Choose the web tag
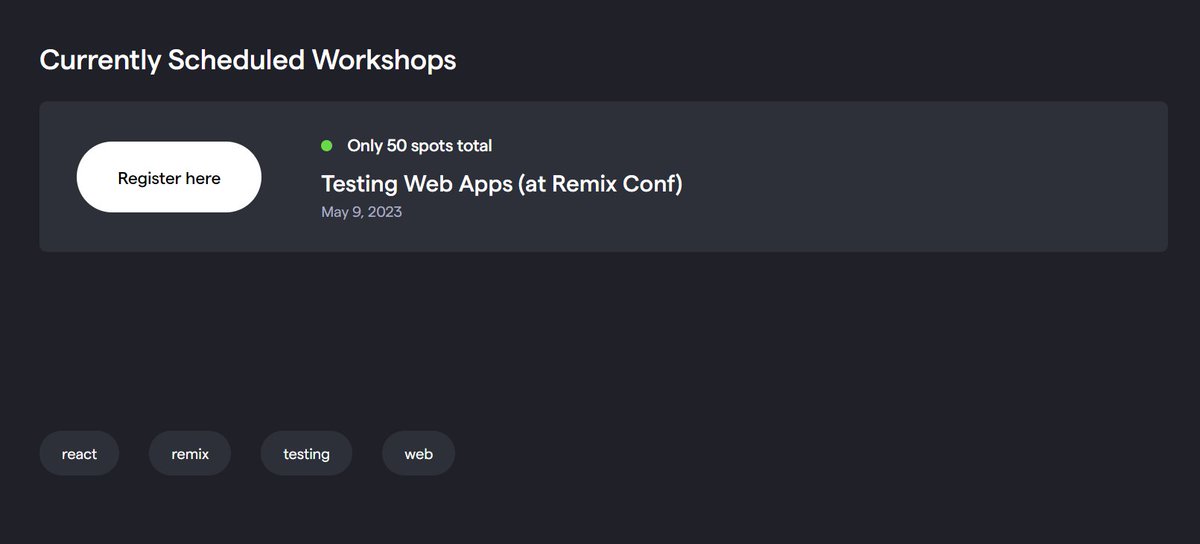The width and height of the screenshot is (1200, 544). pyautogui.click(x=418, y=453)
